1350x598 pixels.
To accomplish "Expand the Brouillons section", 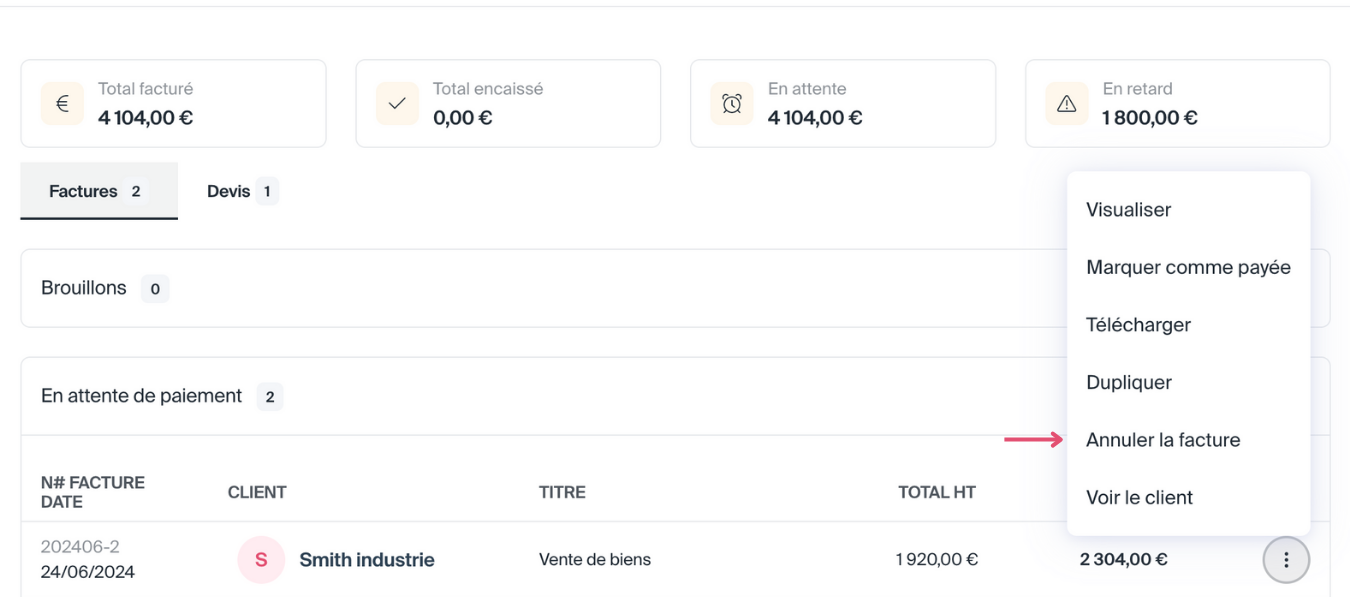I will (x=84, y=288).
